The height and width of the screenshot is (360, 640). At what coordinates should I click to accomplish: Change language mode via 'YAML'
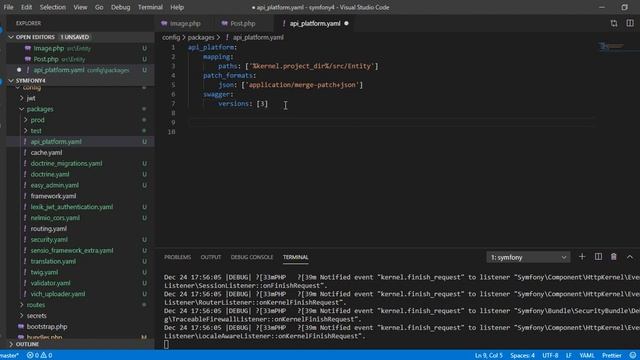click(587, 356)
